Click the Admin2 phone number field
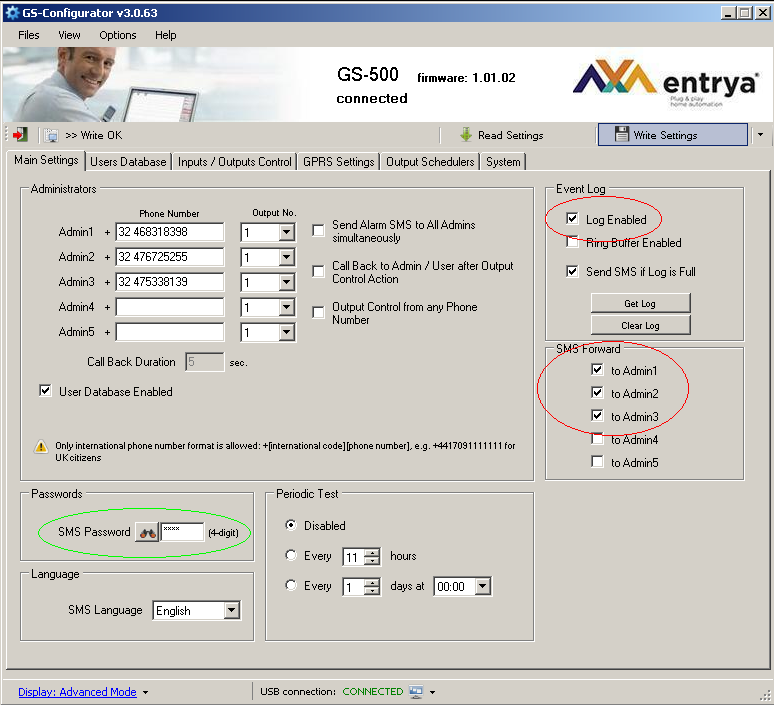This screenshot has width=774, height=705. click(x=169, y=257)
